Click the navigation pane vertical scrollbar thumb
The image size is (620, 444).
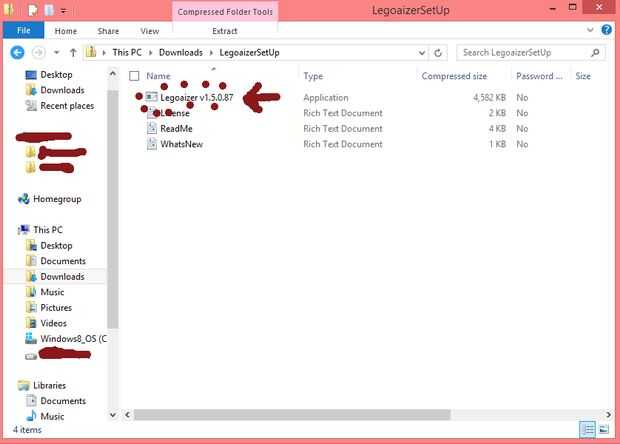113,210
